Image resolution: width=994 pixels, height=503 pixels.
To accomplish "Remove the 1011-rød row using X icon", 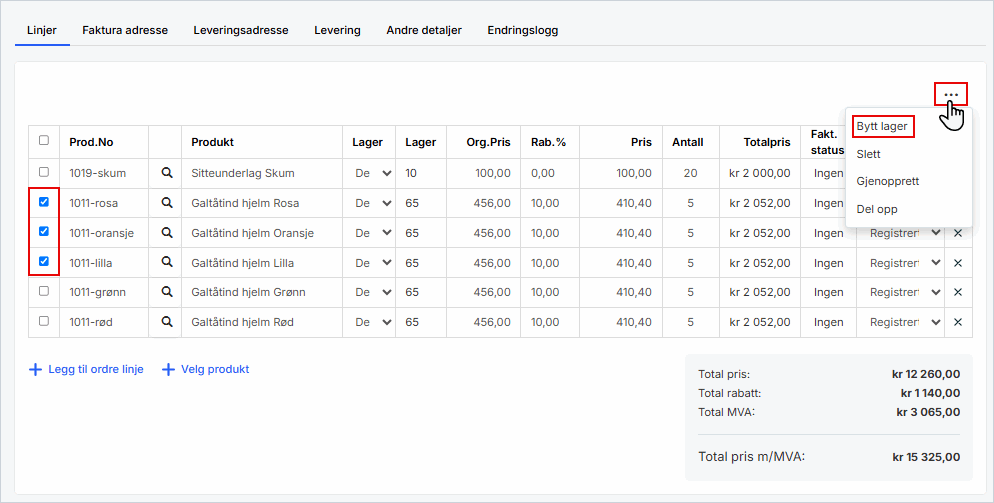I will 957,322.
